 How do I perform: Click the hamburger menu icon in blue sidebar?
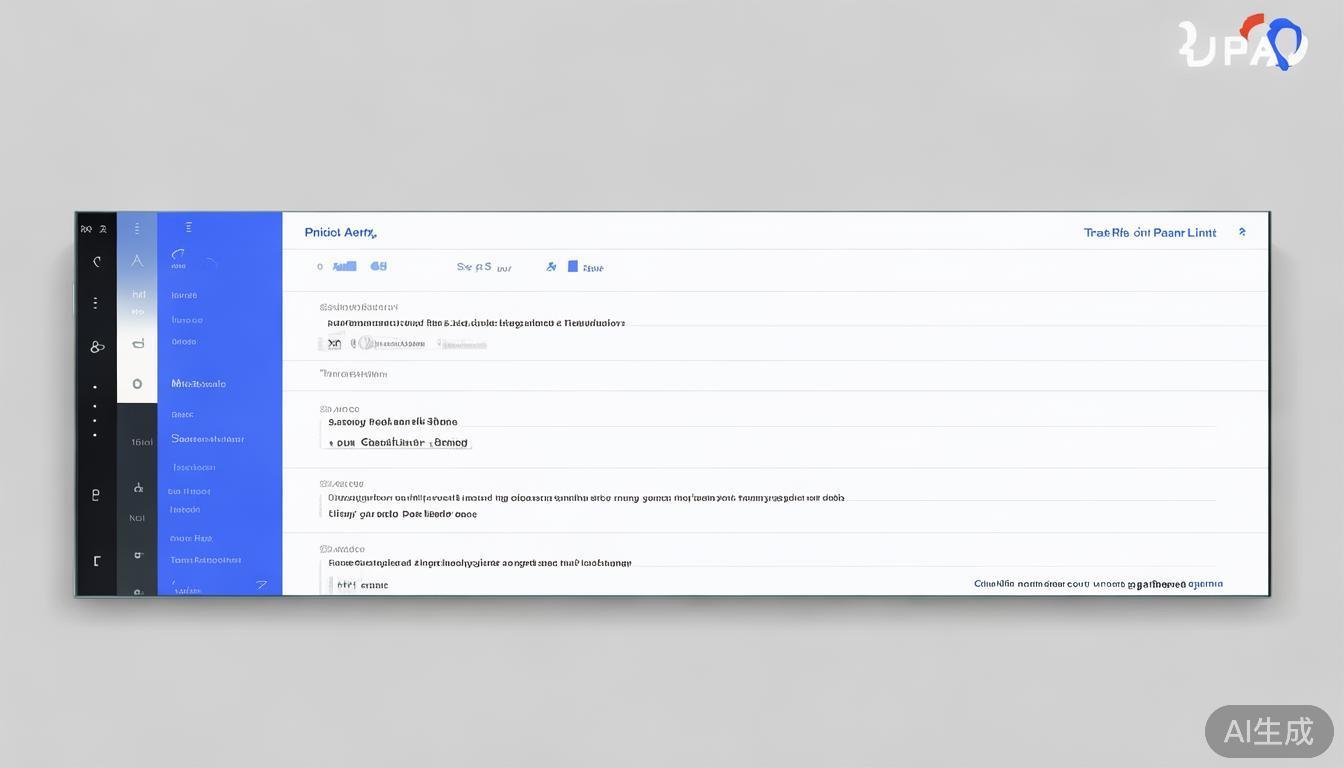coord(189,227)
